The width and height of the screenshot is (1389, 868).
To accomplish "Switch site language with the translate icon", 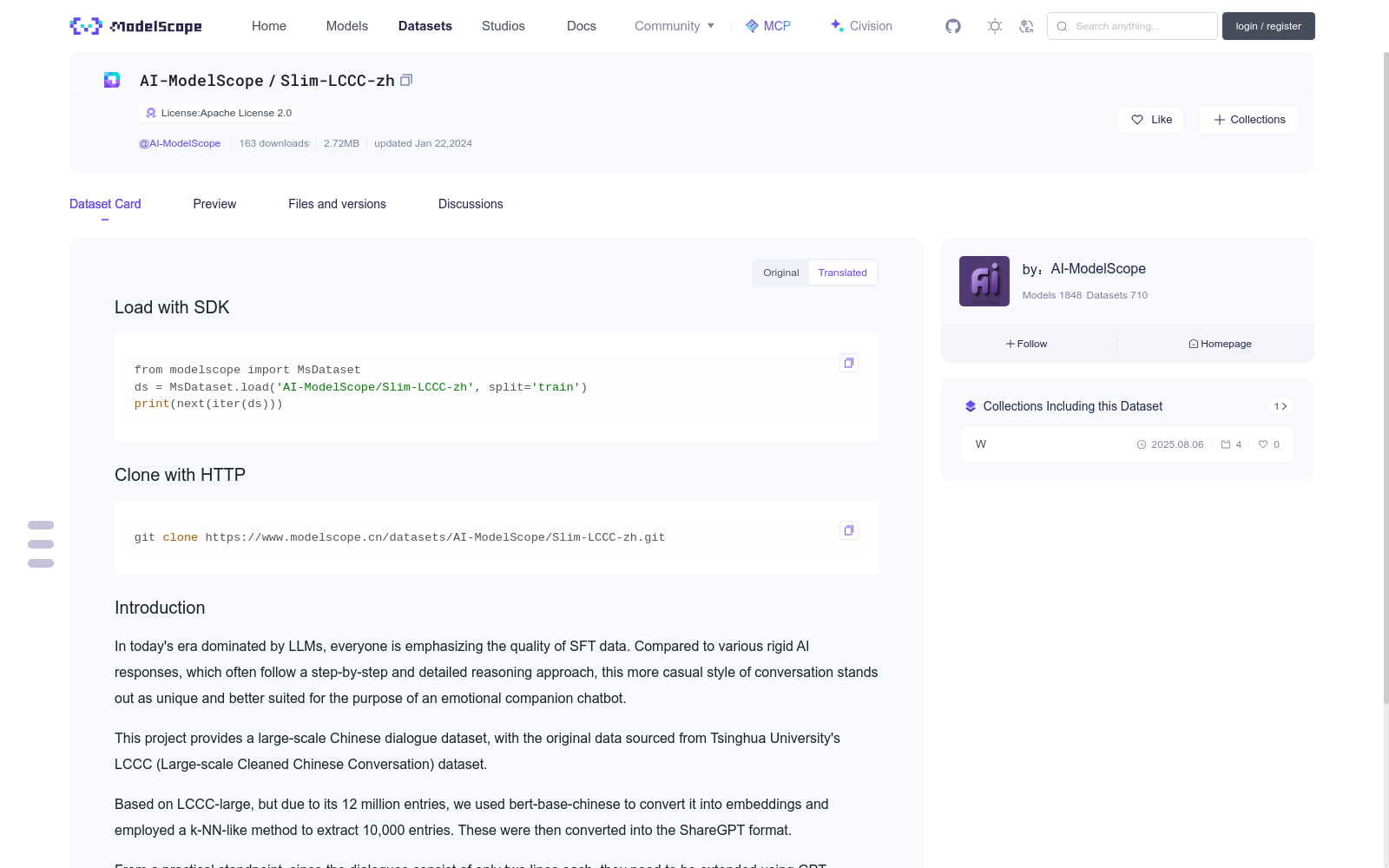I will pyautogui.click(x=1026, y=26).
